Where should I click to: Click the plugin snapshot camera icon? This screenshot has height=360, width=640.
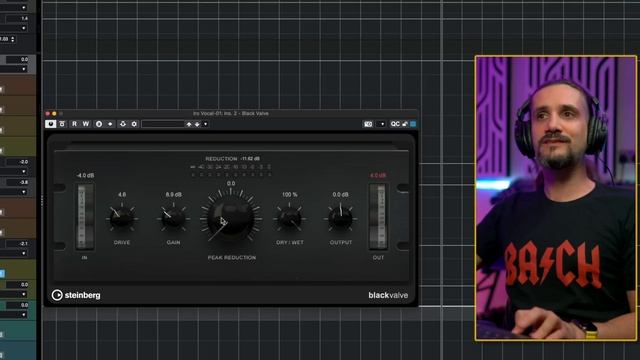coord(368,124)
